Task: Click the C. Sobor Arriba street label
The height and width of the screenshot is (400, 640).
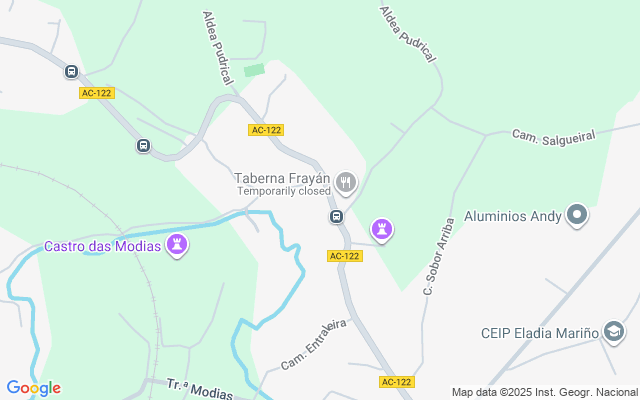Action: coord(439,256)
